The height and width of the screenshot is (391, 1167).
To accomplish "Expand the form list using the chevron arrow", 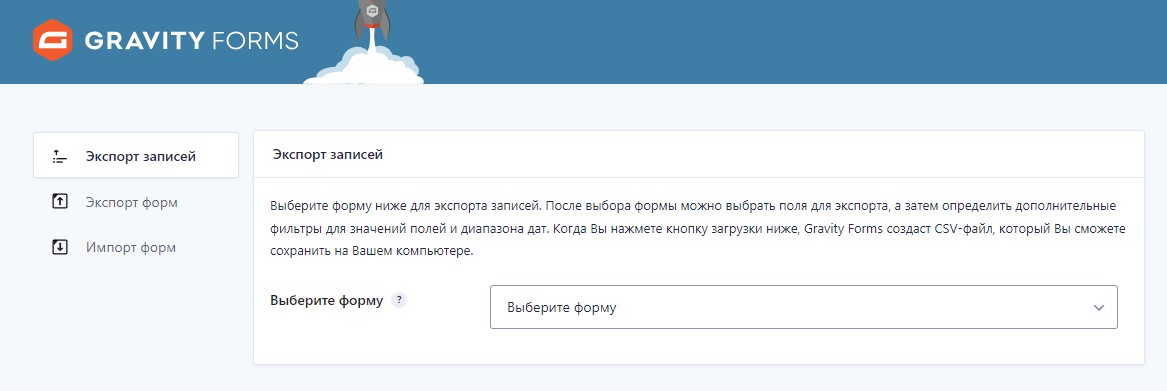I will click(1099, 308).
